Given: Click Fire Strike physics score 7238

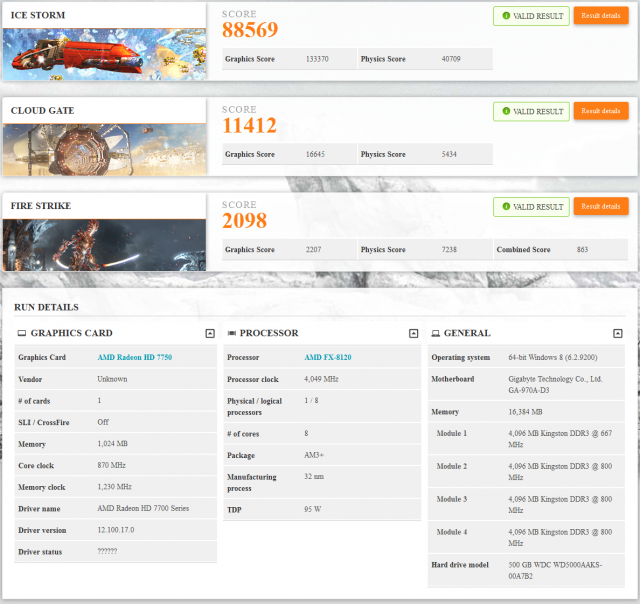Looking at the screenshot, I should (449, 249).
